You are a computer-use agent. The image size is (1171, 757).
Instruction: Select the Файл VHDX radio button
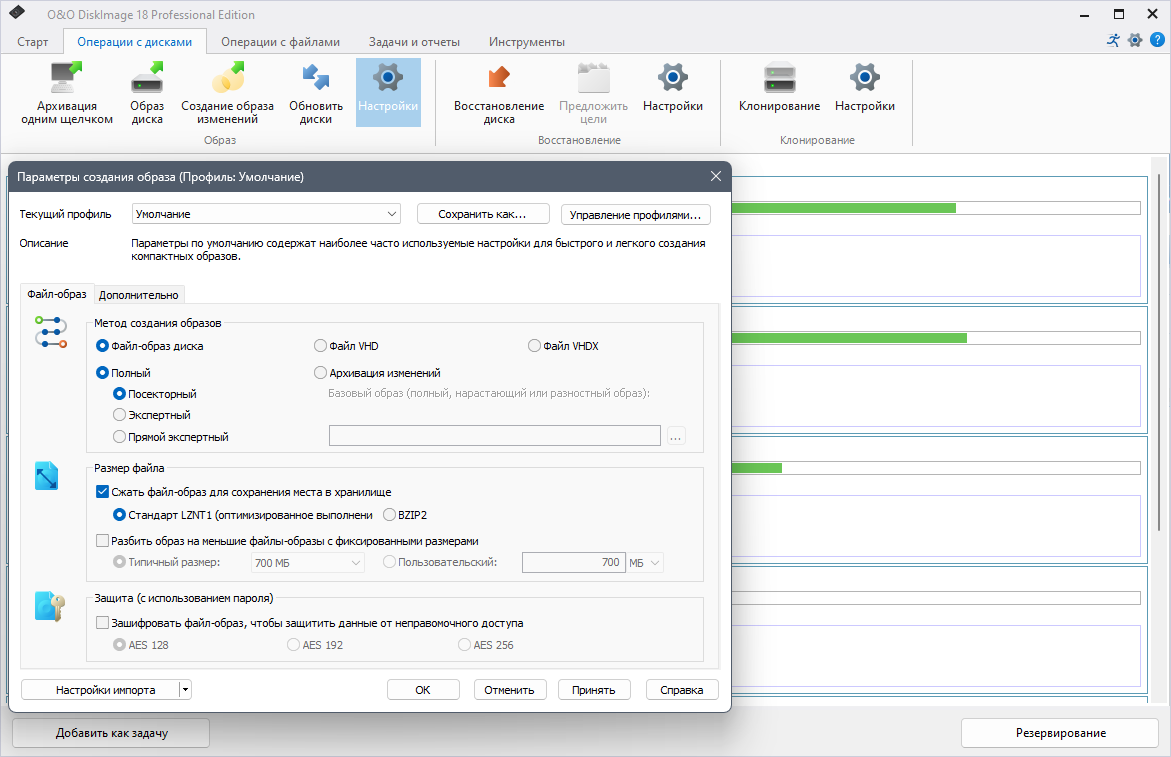point(534,346)
